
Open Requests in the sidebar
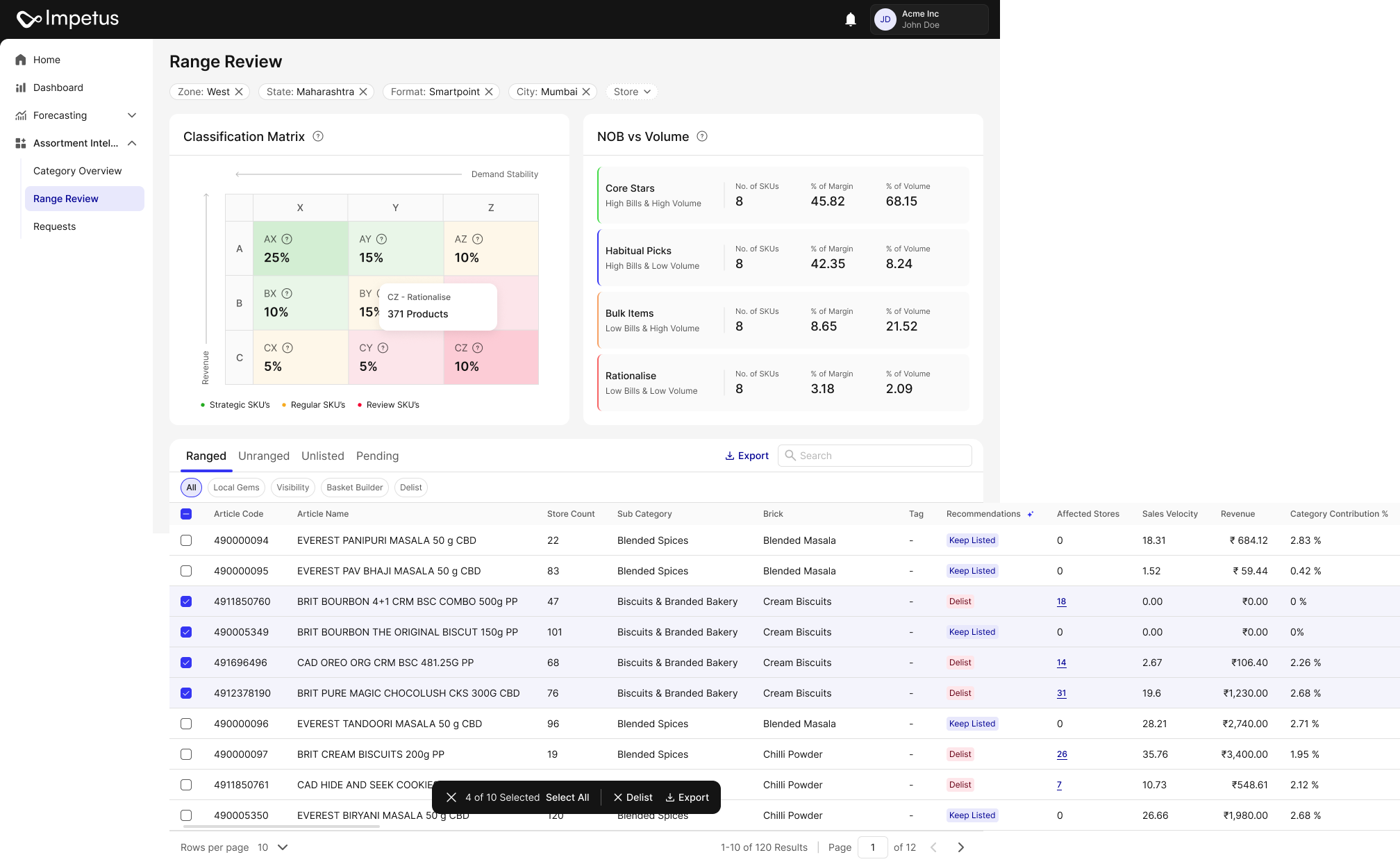[55, 226]
